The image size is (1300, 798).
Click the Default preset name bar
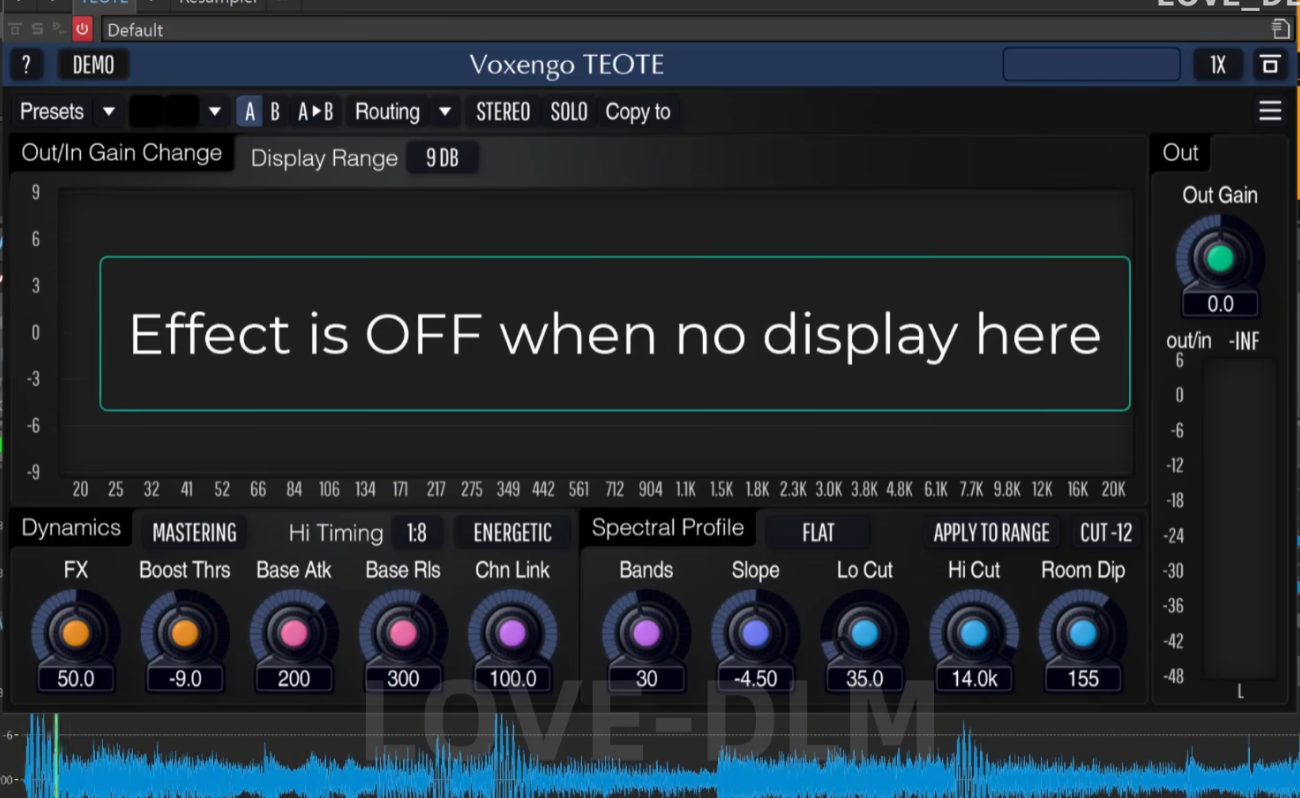(686, 30)
